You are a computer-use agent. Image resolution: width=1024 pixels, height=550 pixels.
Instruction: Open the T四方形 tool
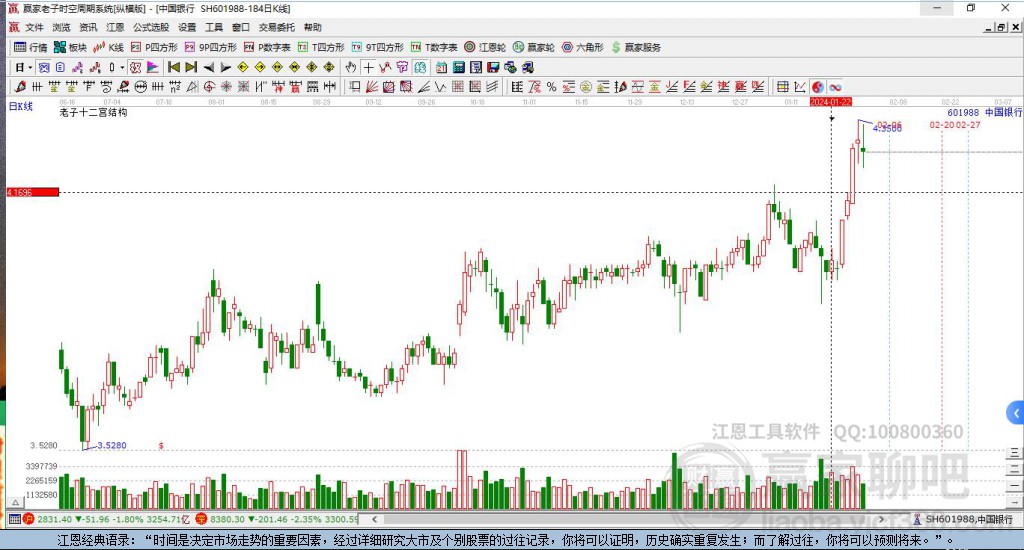coord(321,47)
